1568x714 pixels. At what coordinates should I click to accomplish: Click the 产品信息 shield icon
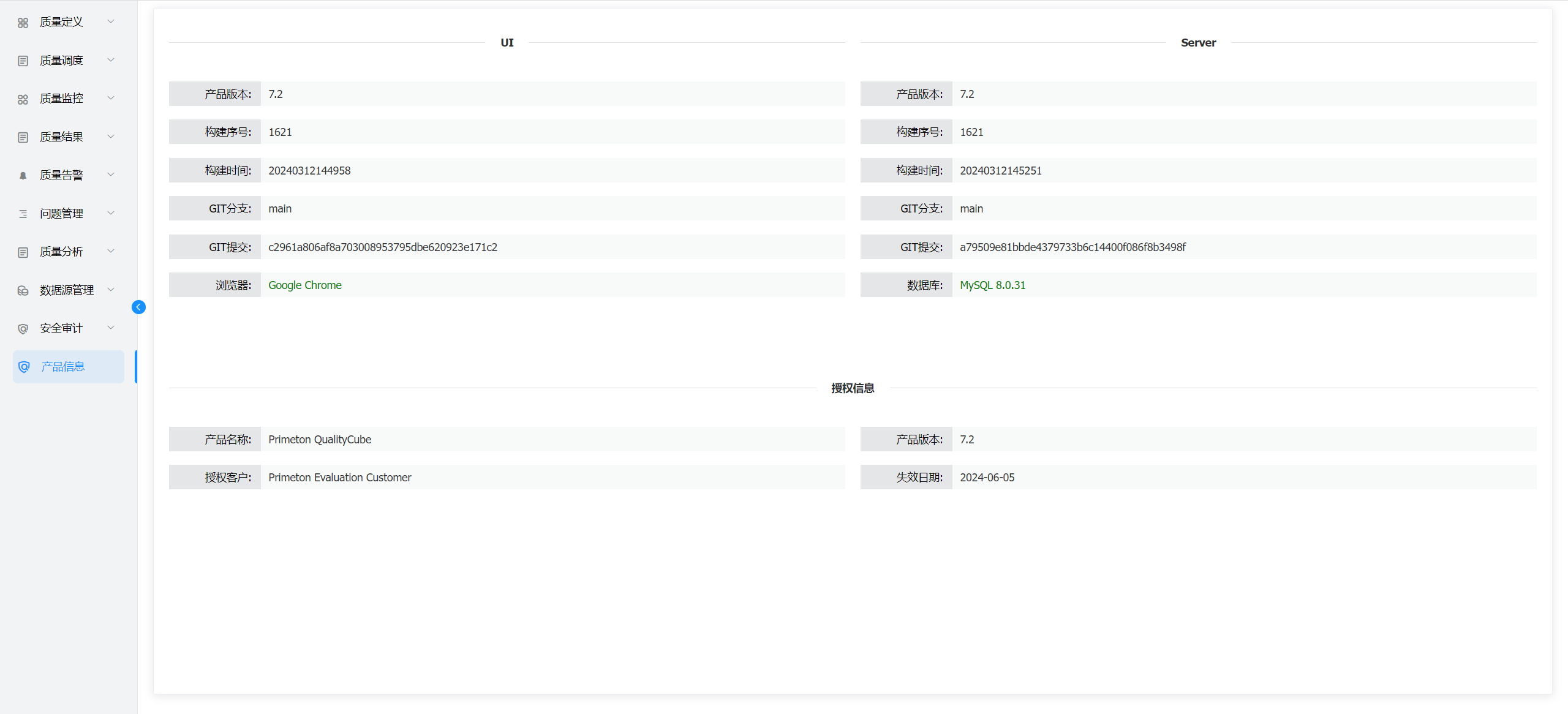[24, 367]
